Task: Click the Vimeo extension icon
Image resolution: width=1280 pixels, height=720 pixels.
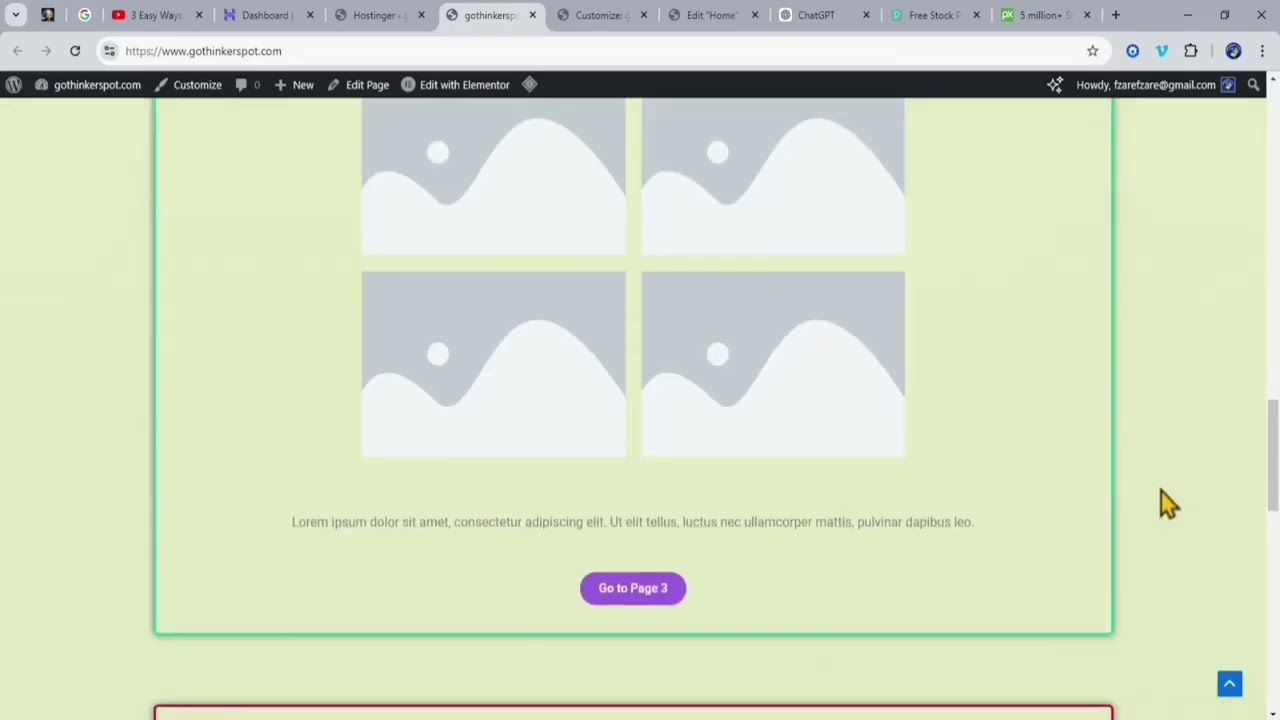Action: (1162, 51)
